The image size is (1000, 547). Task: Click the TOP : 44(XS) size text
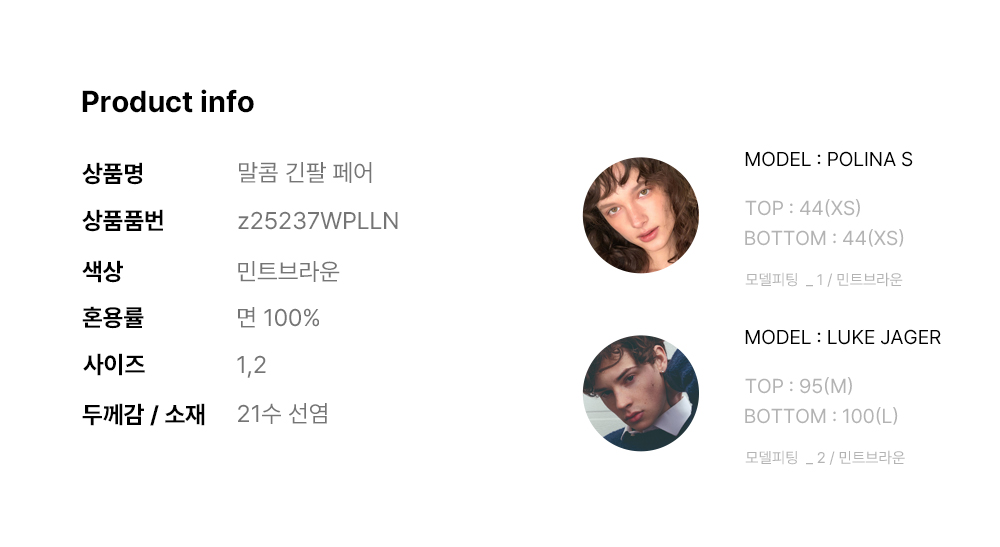point(802,208)
